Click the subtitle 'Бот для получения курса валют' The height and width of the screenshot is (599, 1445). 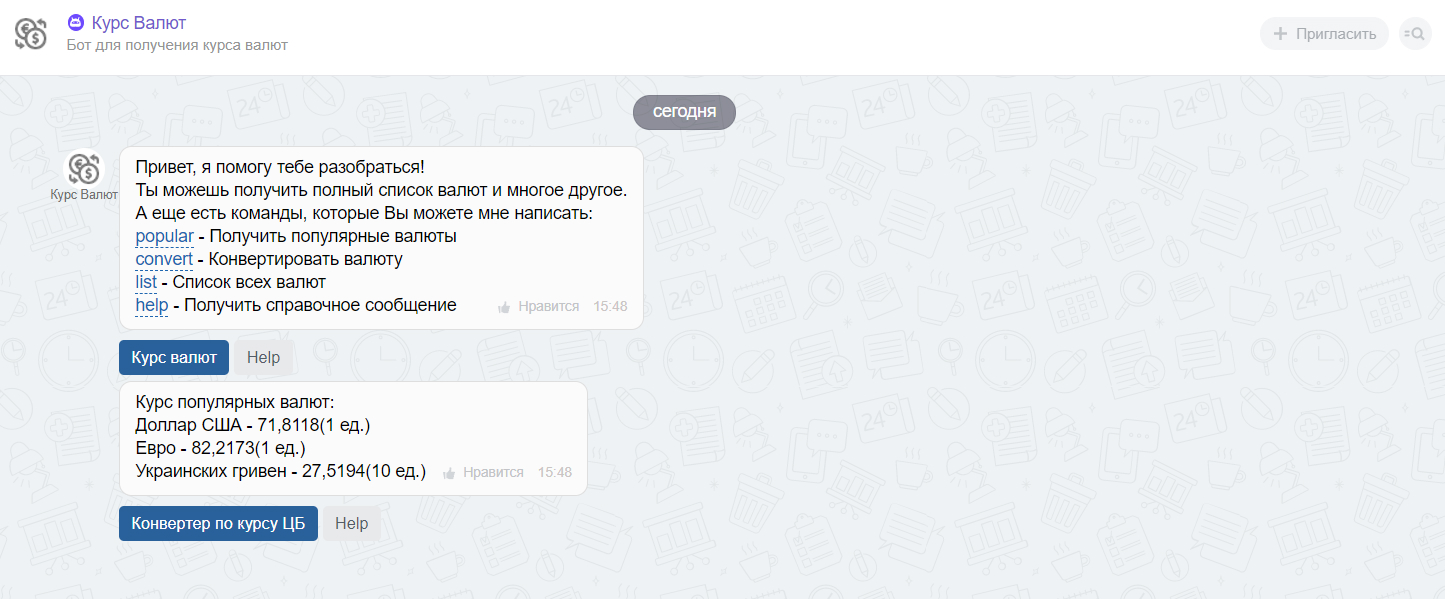point(177,45)
